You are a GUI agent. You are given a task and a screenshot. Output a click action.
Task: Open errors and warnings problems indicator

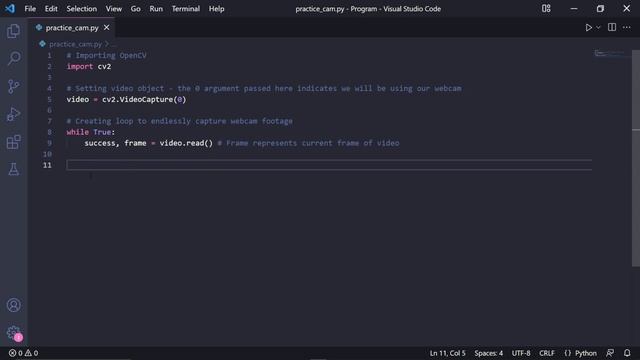click(24, 353)
